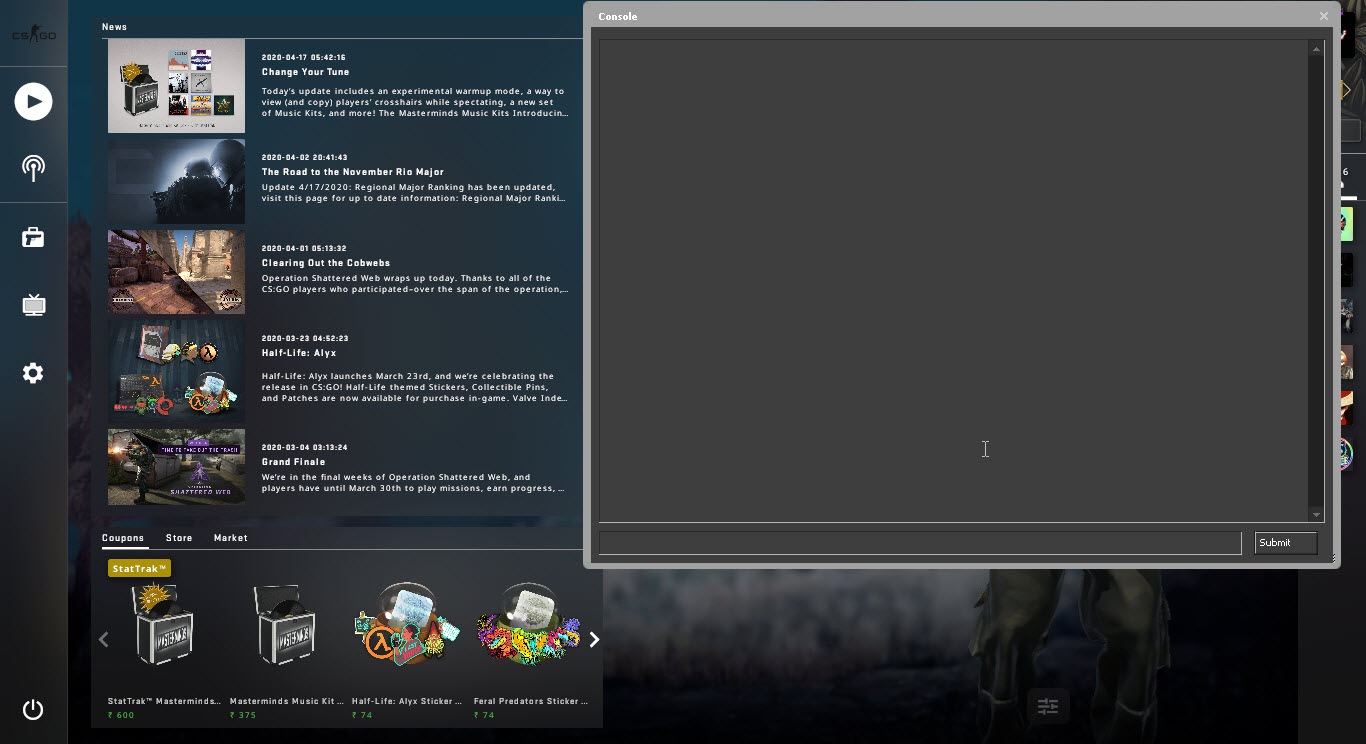The image size is (1366, 744).
Task: Click the date 2020-04-17 05:42:16
Action: pyautogui.click(x=304, y=58)
